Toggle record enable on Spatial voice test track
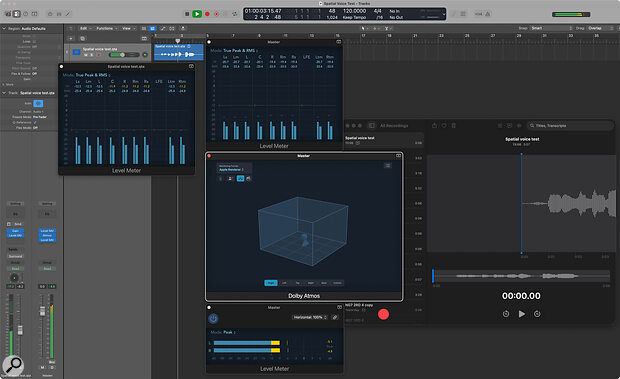The height and width of the screenshot is (379, 620). coord(99,55)
